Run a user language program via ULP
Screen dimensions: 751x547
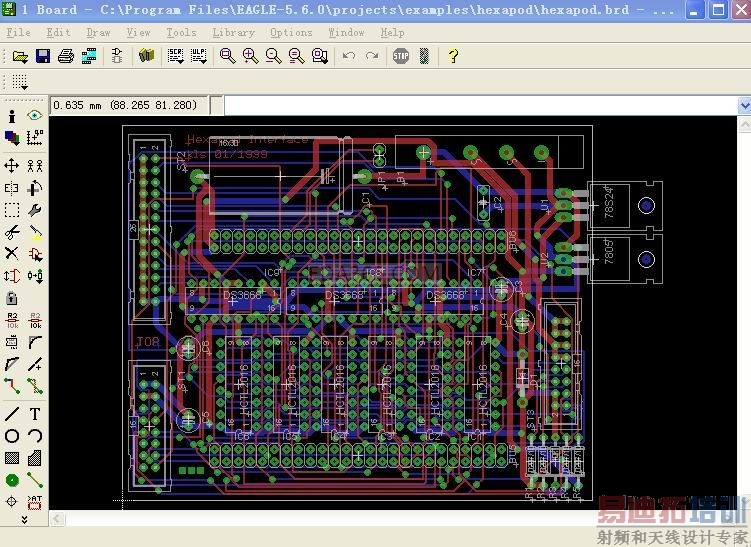pyautogui.click(x=199, y=56)
